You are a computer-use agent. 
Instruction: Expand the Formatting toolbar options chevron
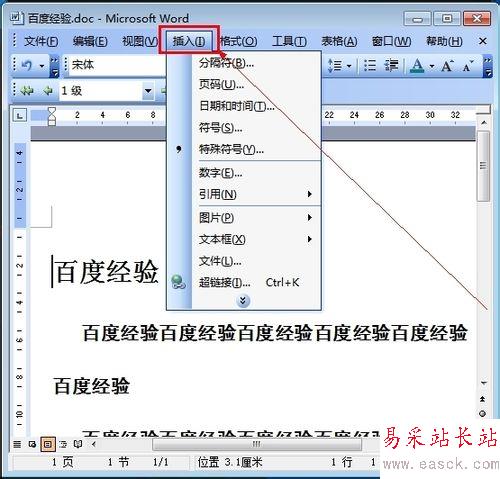click(x=488, y=66)
